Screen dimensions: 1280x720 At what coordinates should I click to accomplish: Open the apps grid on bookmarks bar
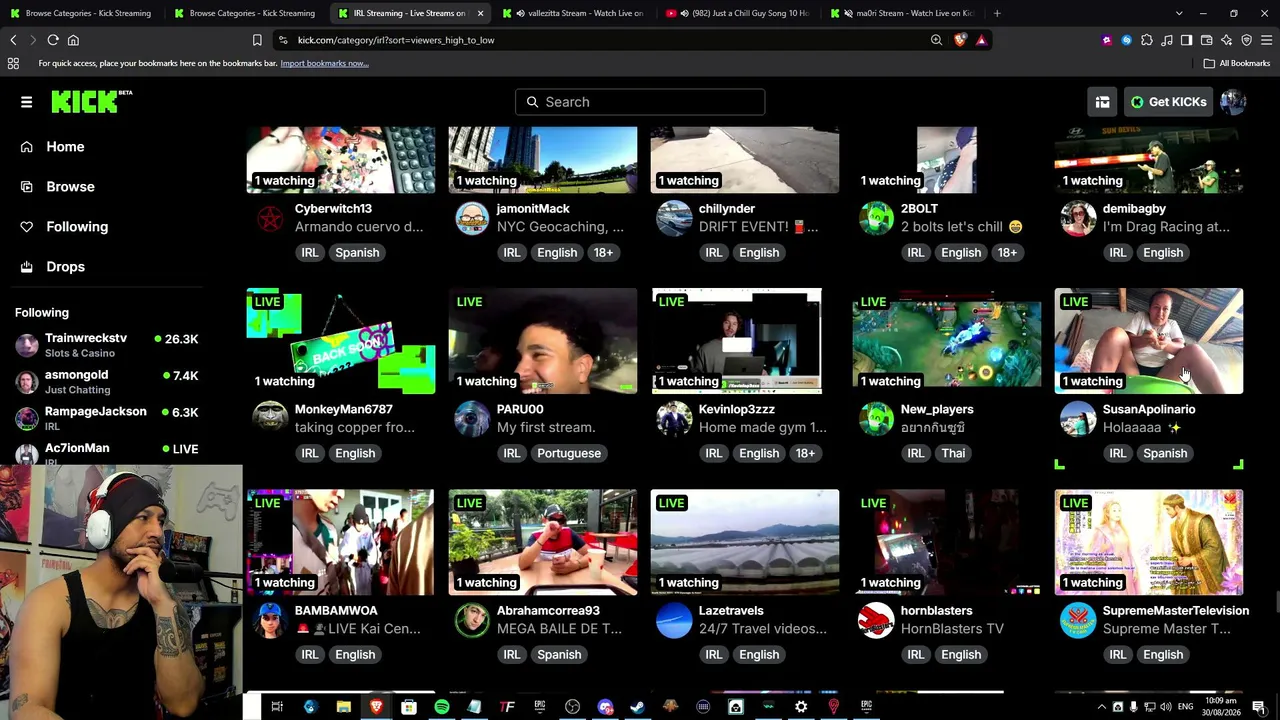point(13,63)
